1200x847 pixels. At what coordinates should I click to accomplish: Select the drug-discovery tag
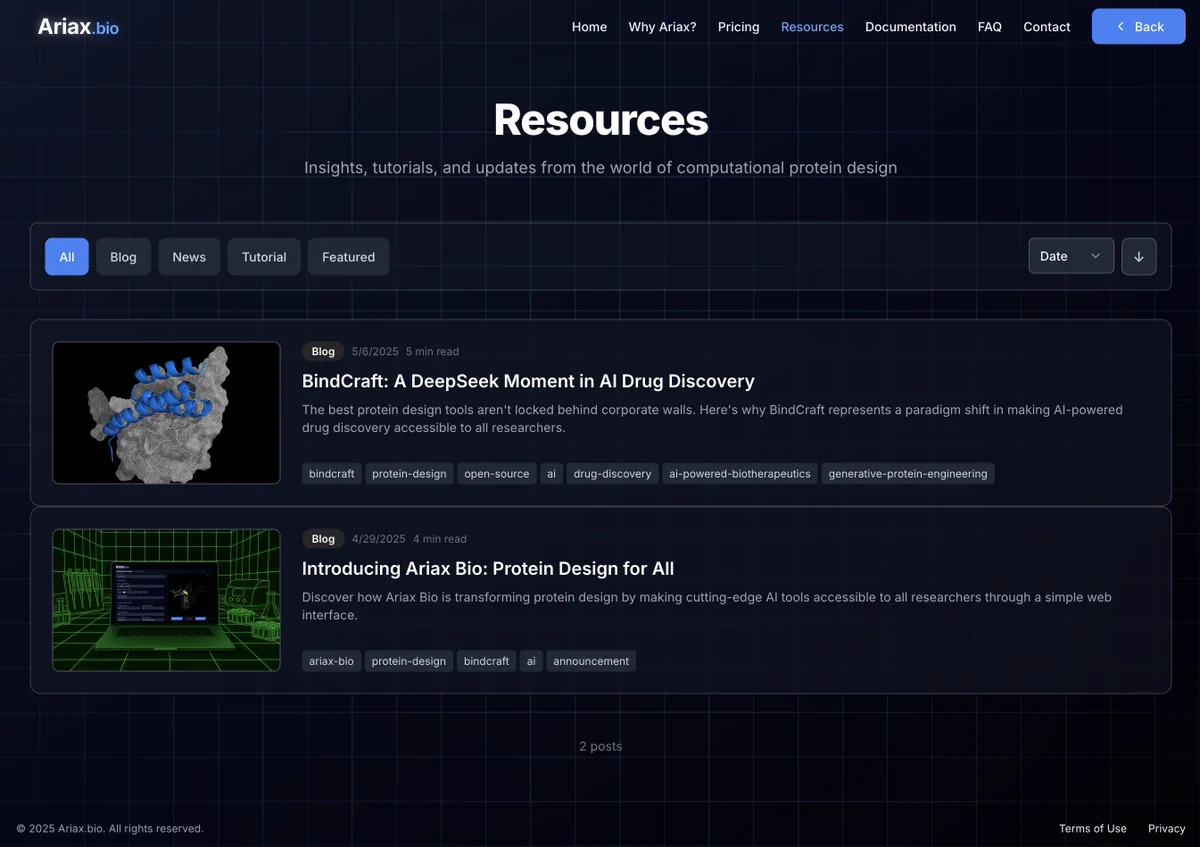point(612,474)
